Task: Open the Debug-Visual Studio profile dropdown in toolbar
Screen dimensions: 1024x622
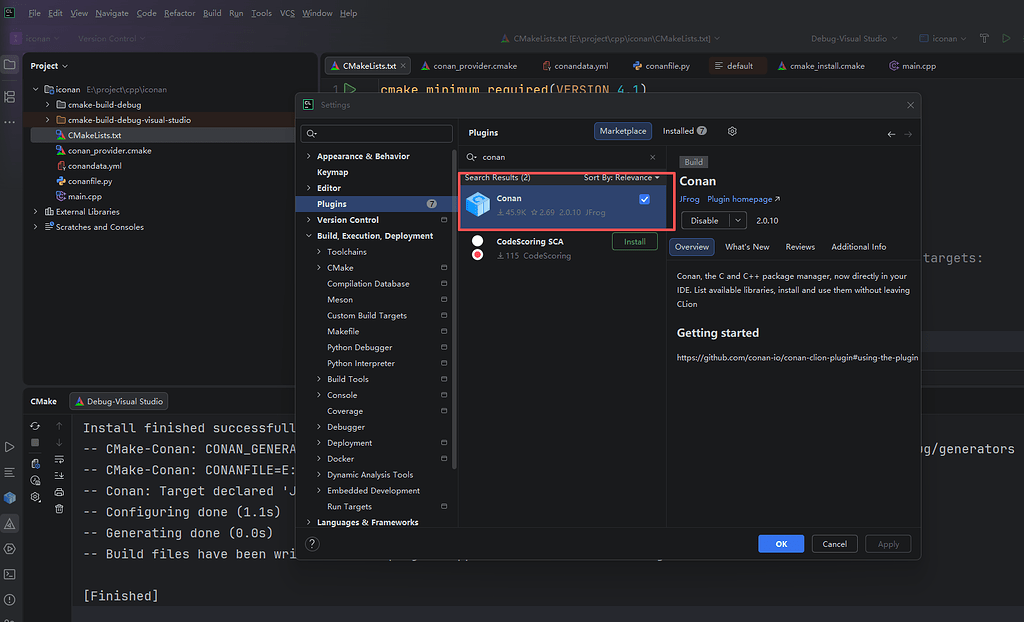Action: [x=854, y=39]
